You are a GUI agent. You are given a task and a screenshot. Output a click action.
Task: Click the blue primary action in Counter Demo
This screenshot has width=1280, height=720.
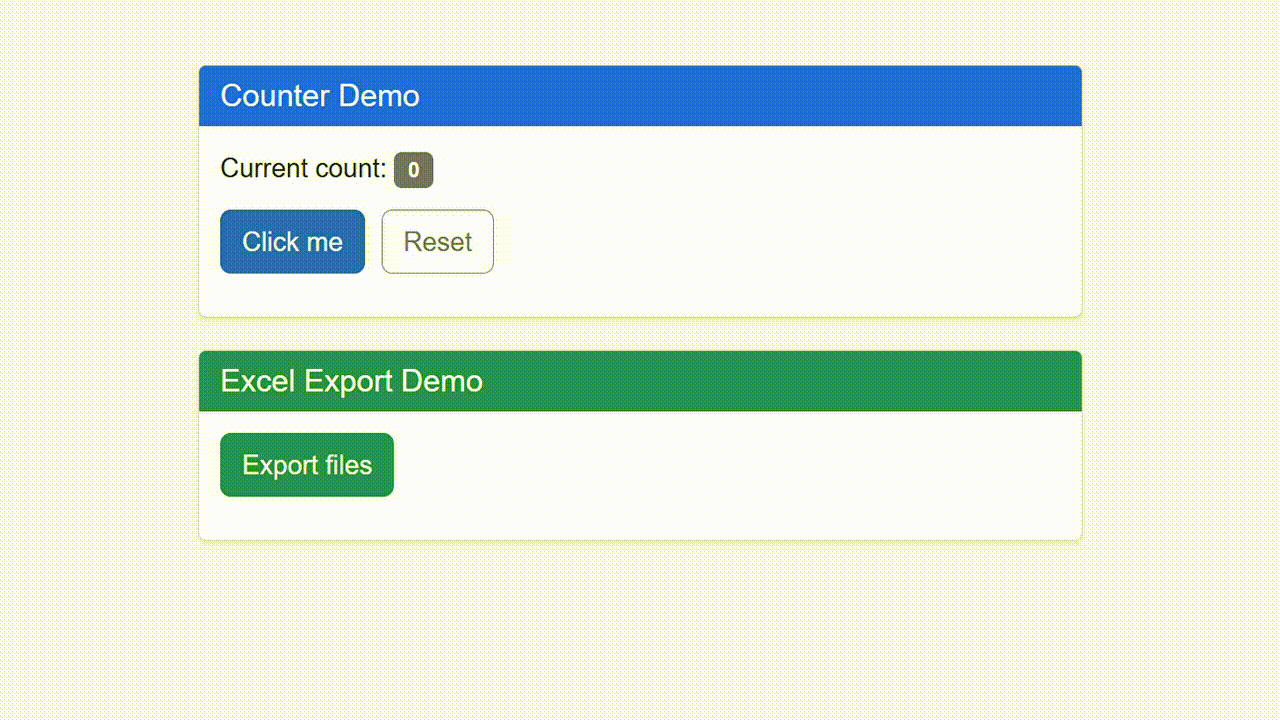coord(292,241)
